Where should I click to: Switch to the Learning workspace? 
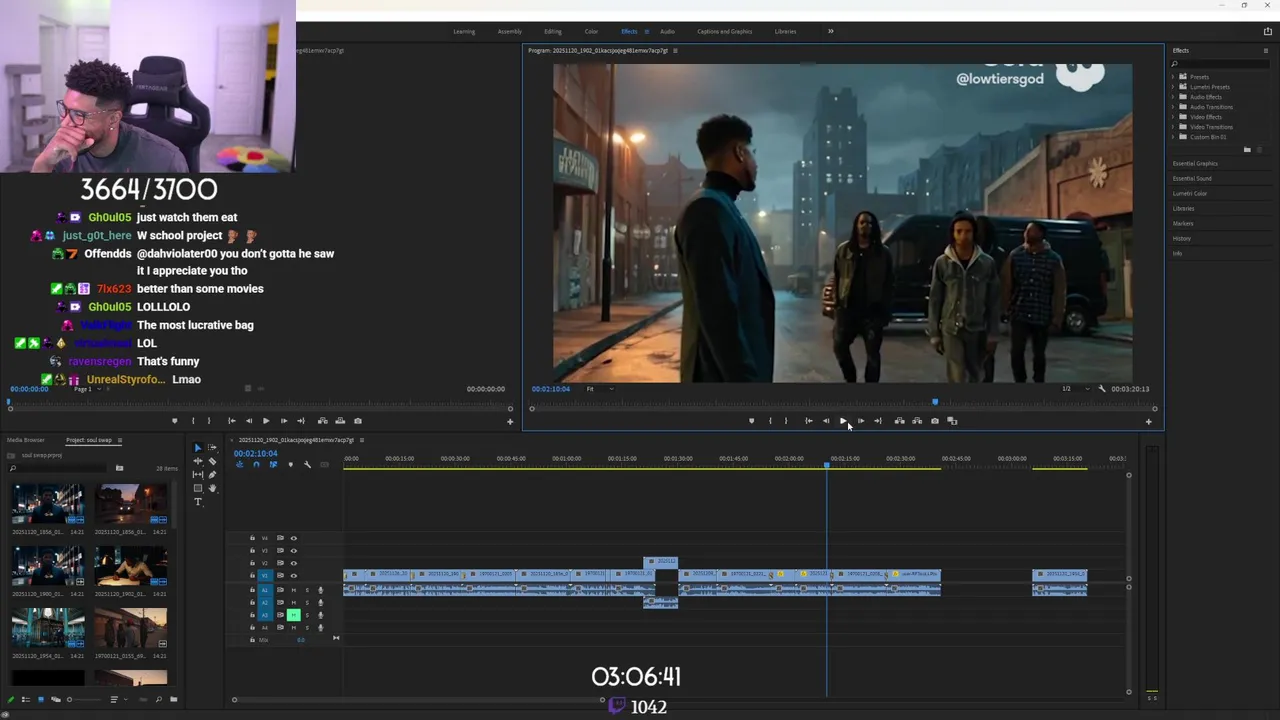point(464,31)
